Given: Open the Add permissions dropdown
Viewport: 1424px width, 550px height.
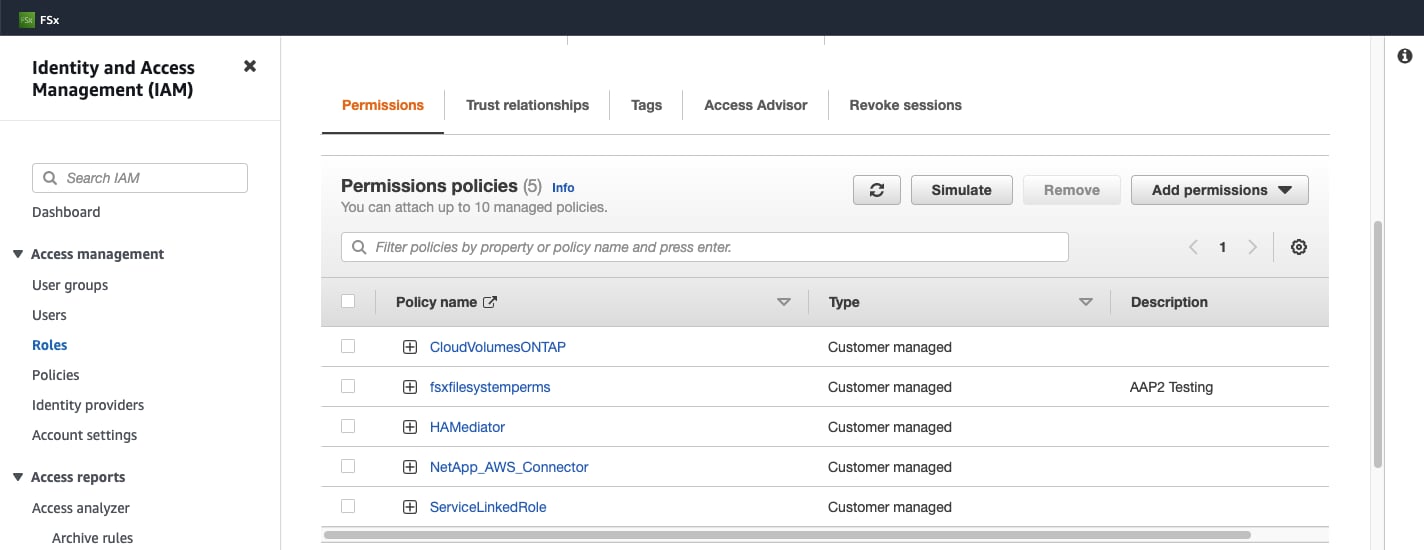Looking at the screenshot, I should coord(1219,190).
